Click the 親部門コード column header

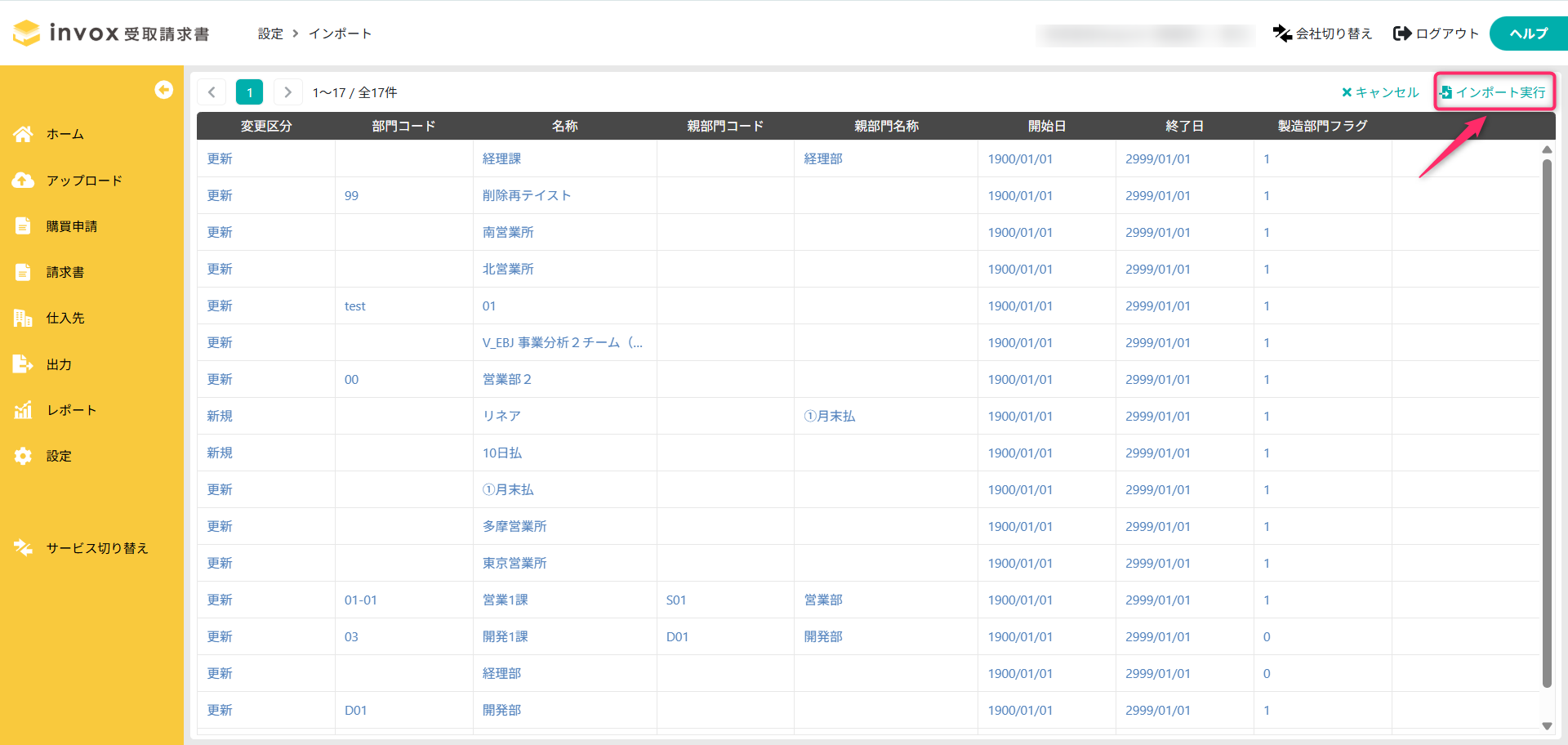click(x=725, y=126)
